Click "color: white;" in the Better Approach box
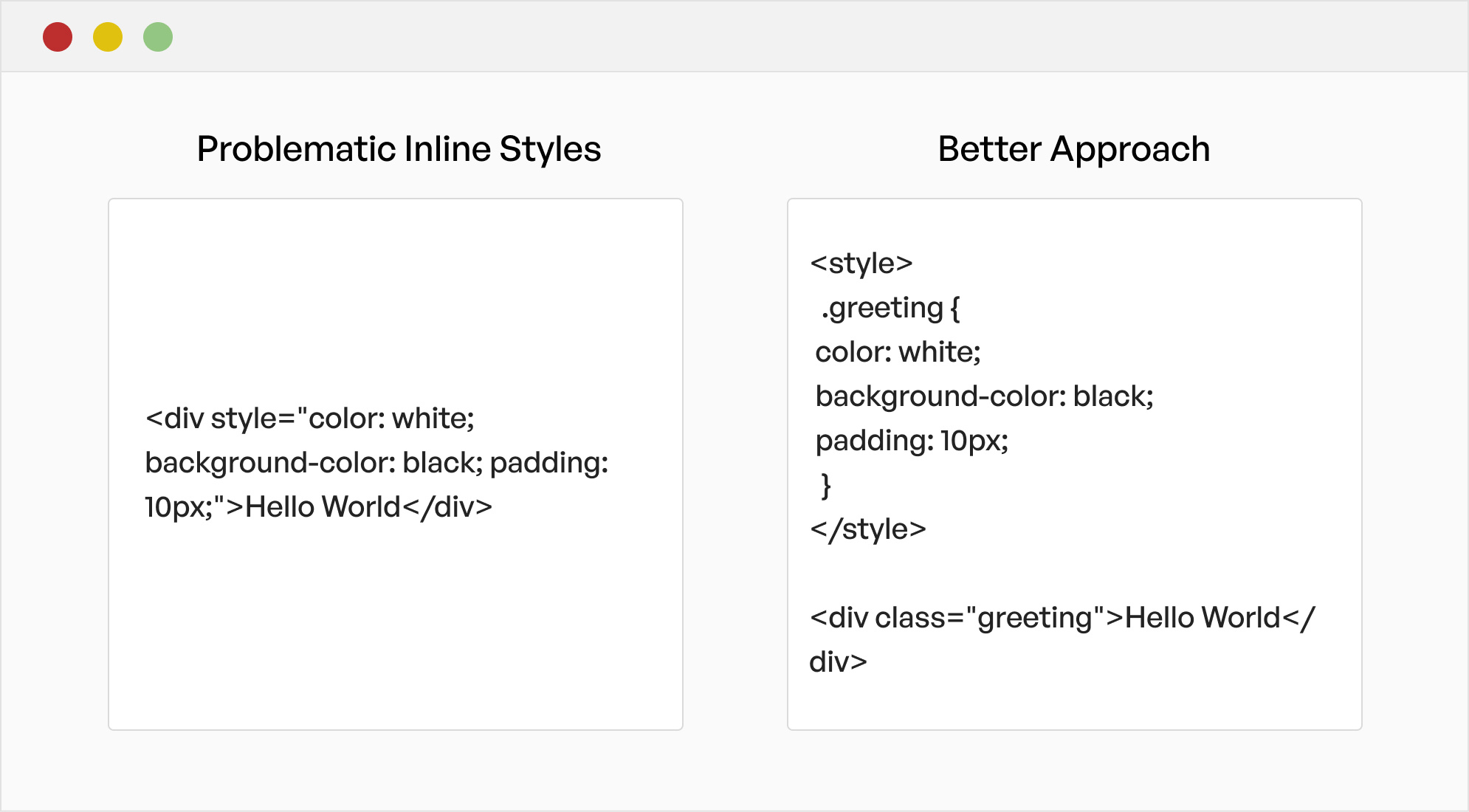 (898, 352)
